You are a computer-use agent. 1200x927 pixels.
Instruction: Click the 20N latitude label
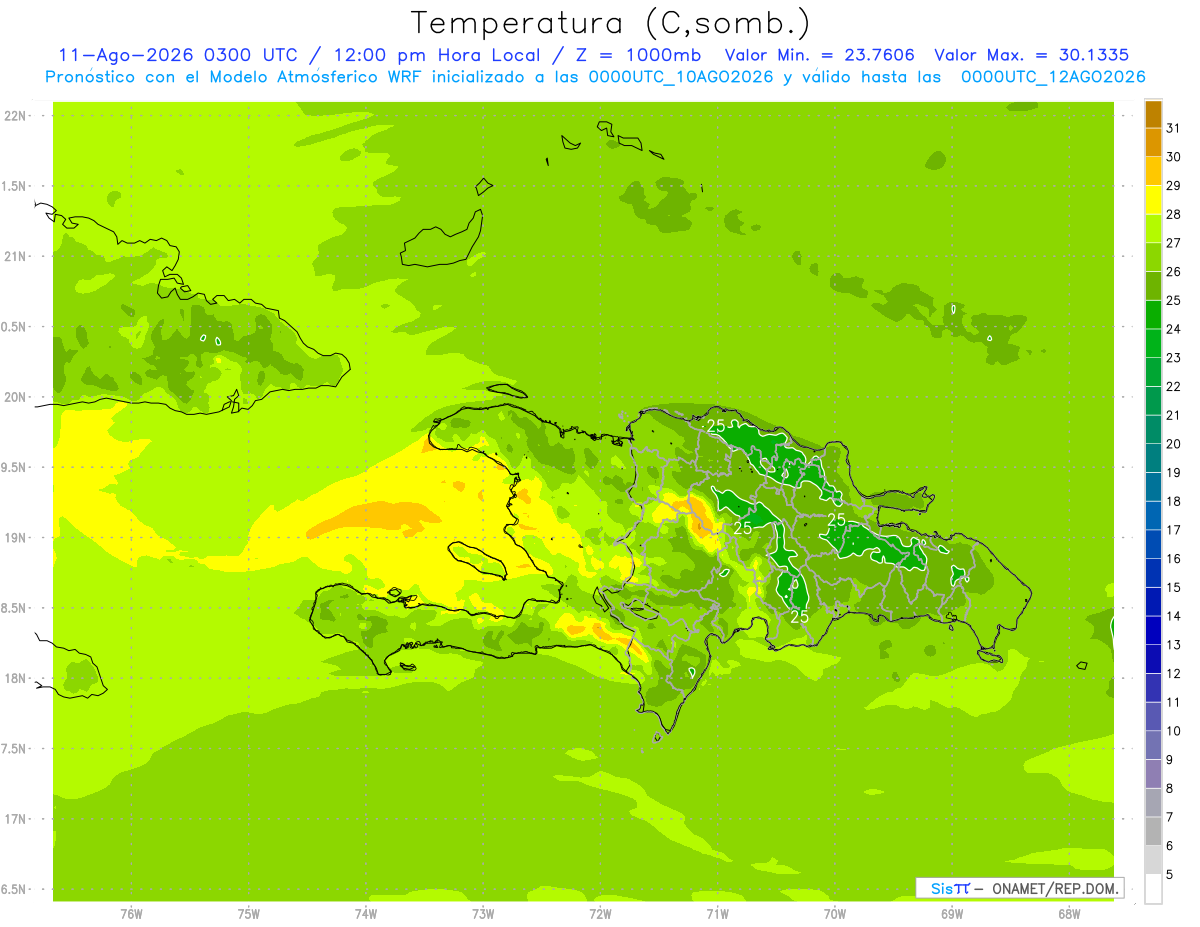[x=16, y=397]
